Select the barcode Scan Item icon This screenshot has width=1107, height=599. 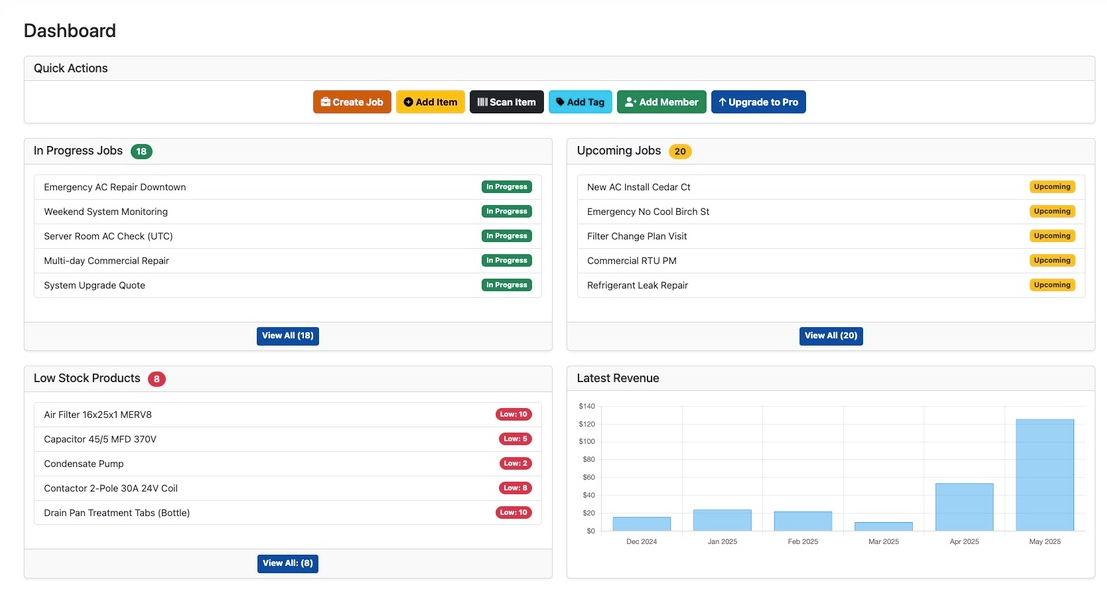point(483,101)
